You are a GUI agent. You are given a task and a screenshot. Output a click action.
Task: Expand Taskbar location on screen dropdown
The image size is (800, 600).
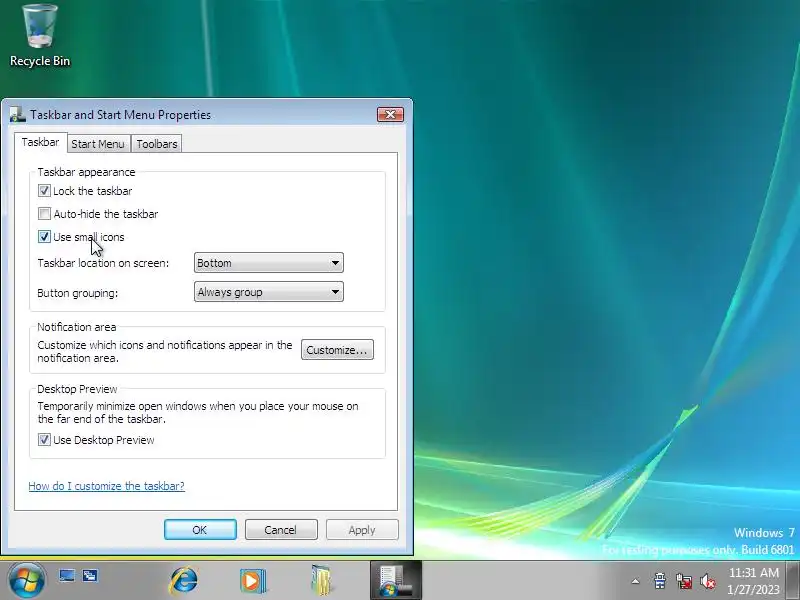coord(268,263)
